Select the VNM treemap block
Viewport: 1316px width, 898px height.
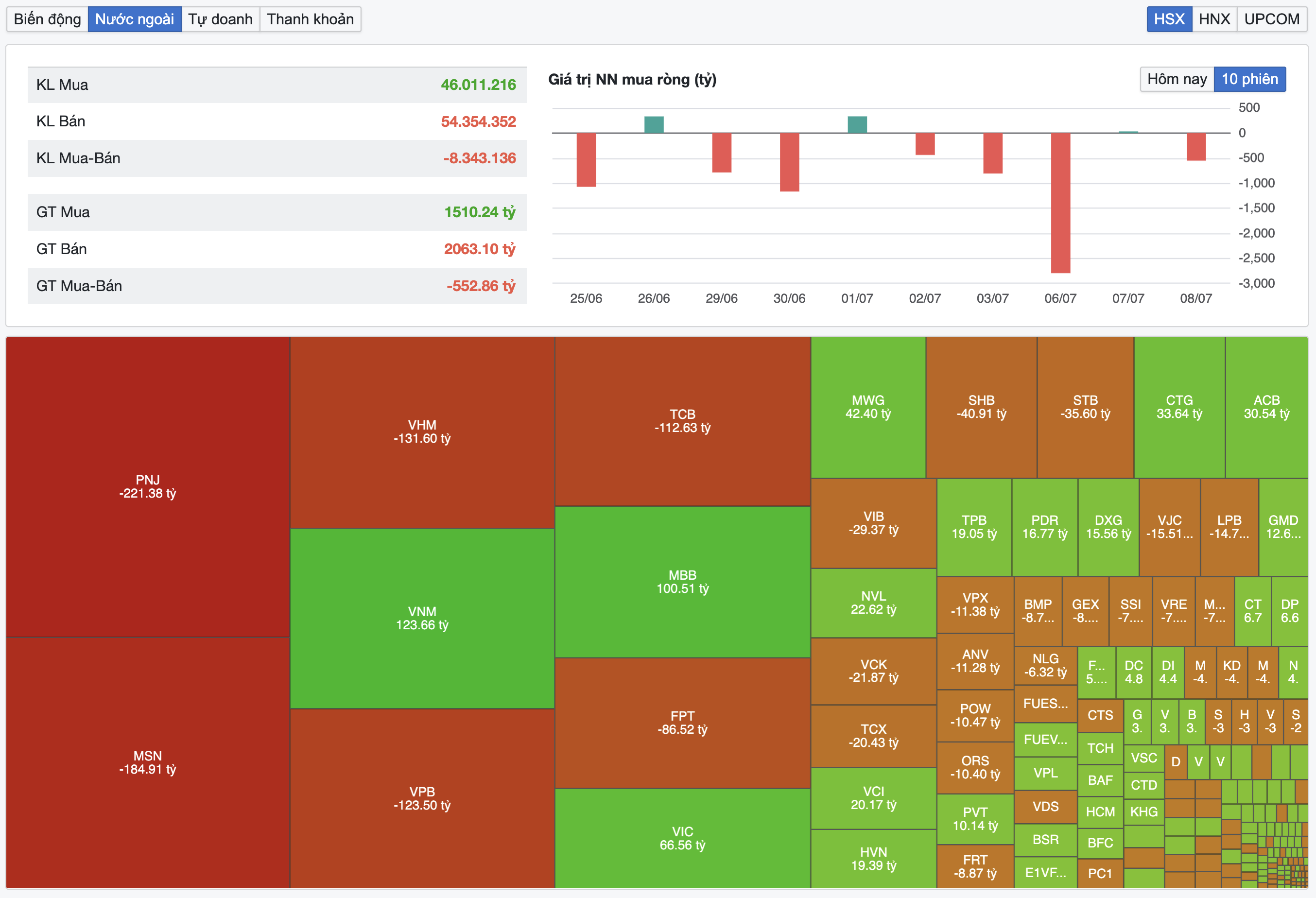click(422, 618)
